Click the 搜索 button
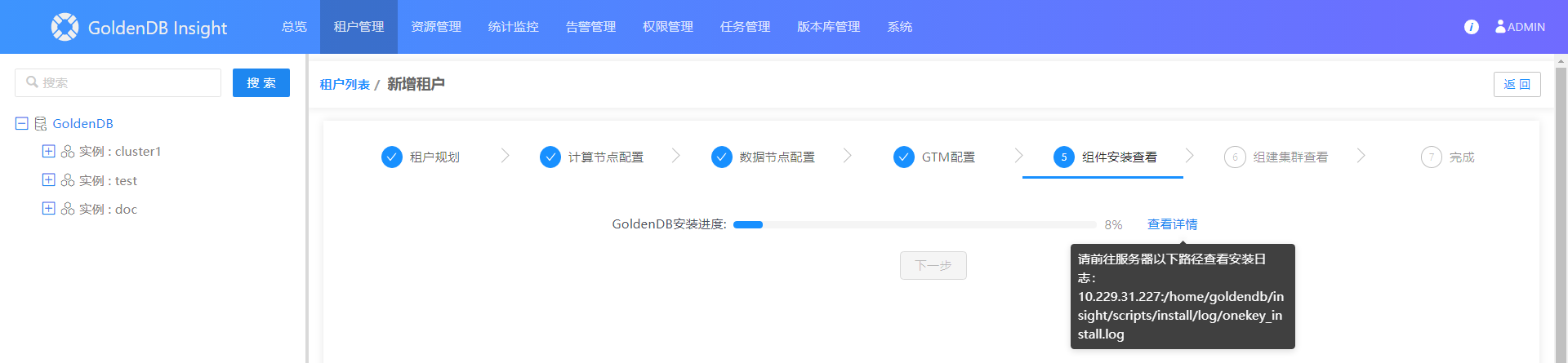This screenshot has height=363, width=1568. pyautogui.click(x=261, y=82)
